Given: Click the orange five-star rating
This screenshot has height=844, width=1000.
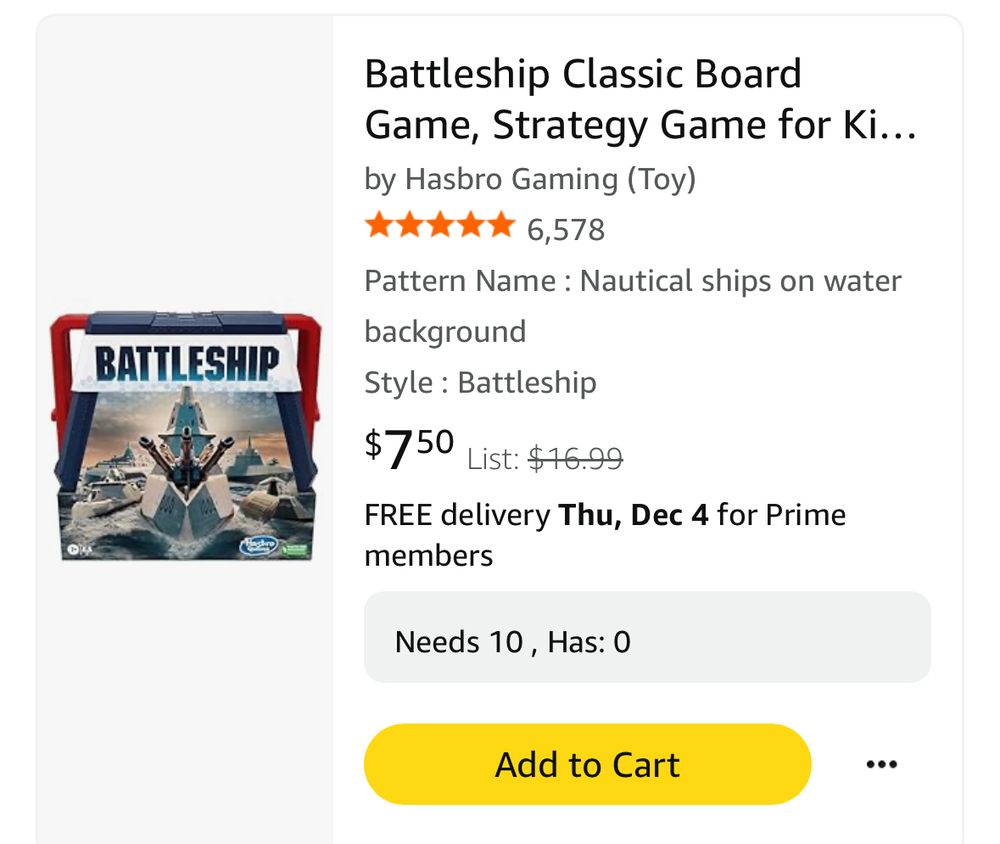Looking at the screenshot, I should [439, 227].
